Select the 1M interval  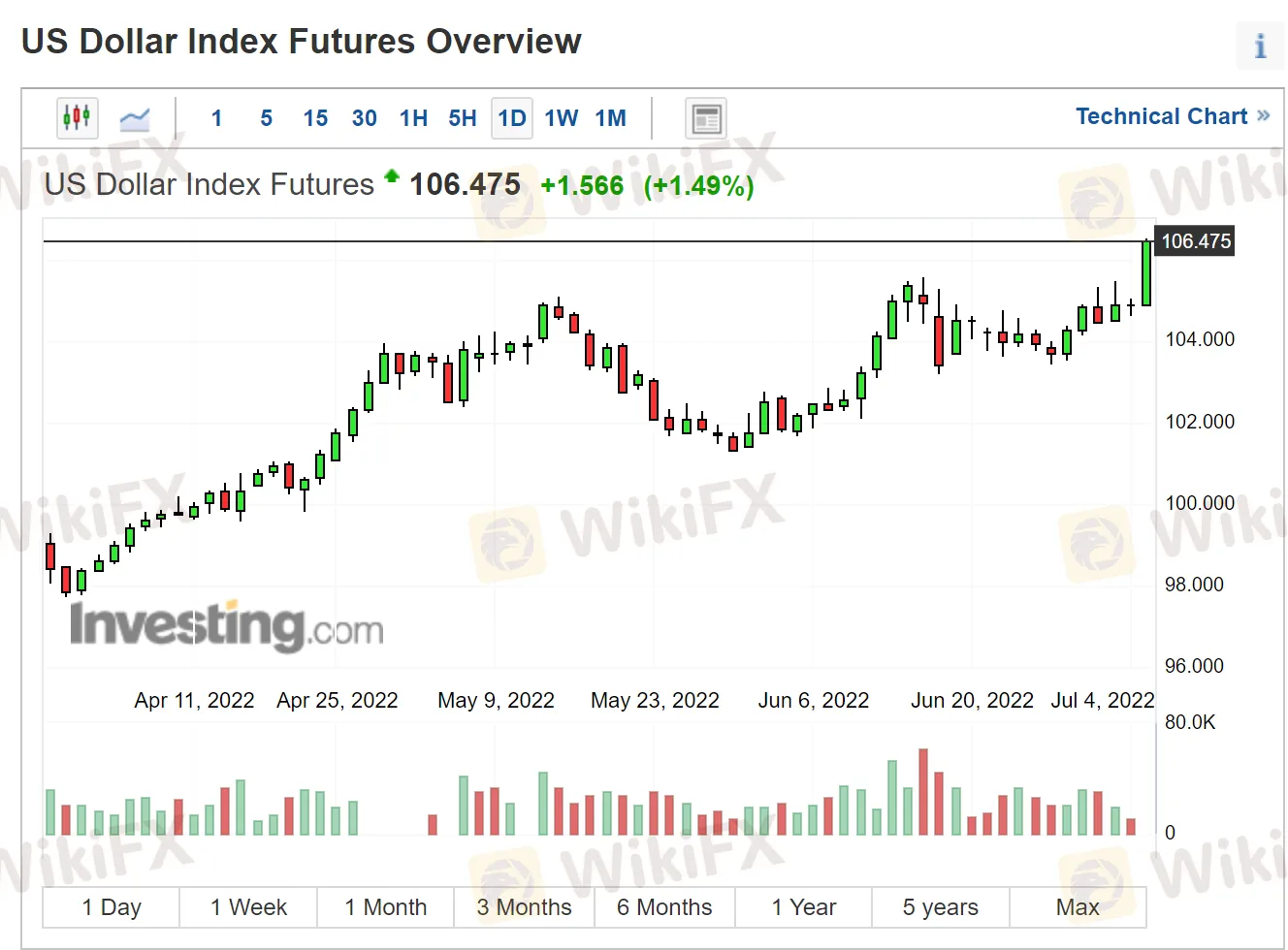click(x=611, y=118)
